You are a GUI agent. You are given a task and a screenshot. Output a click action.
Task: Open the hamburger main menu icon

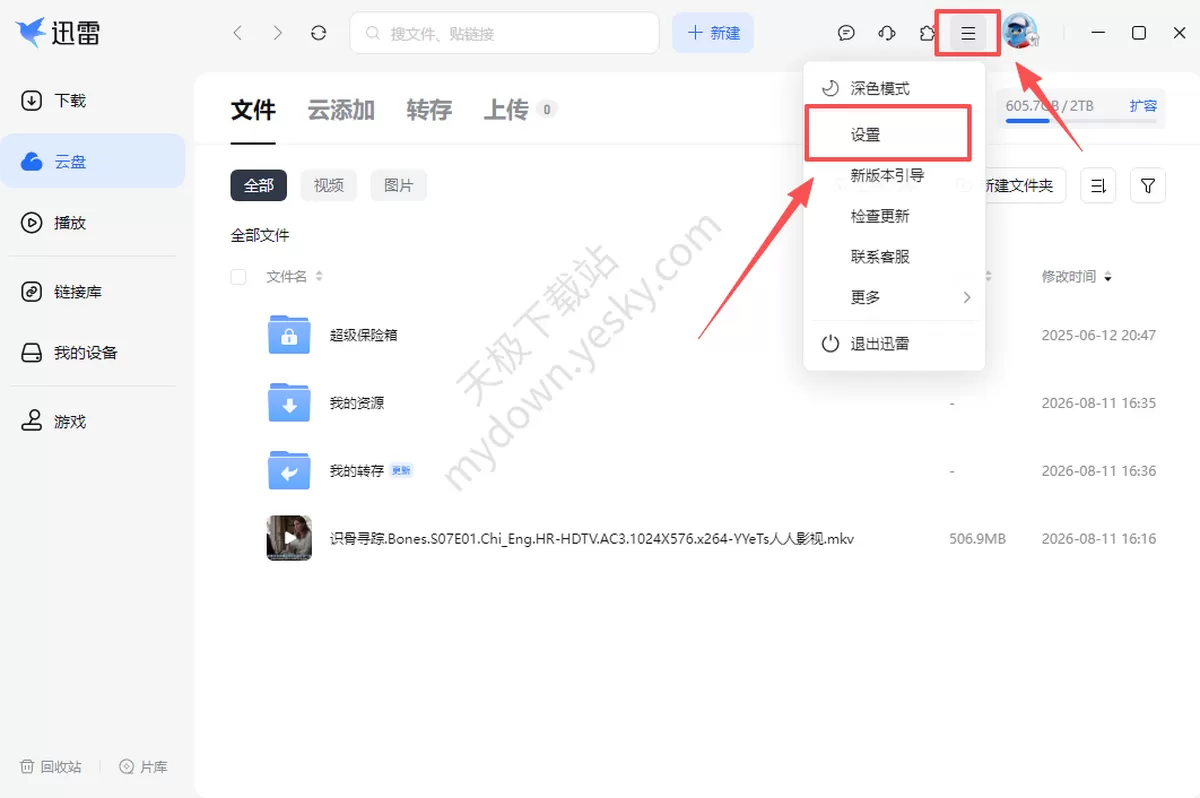tap(967, 33)
